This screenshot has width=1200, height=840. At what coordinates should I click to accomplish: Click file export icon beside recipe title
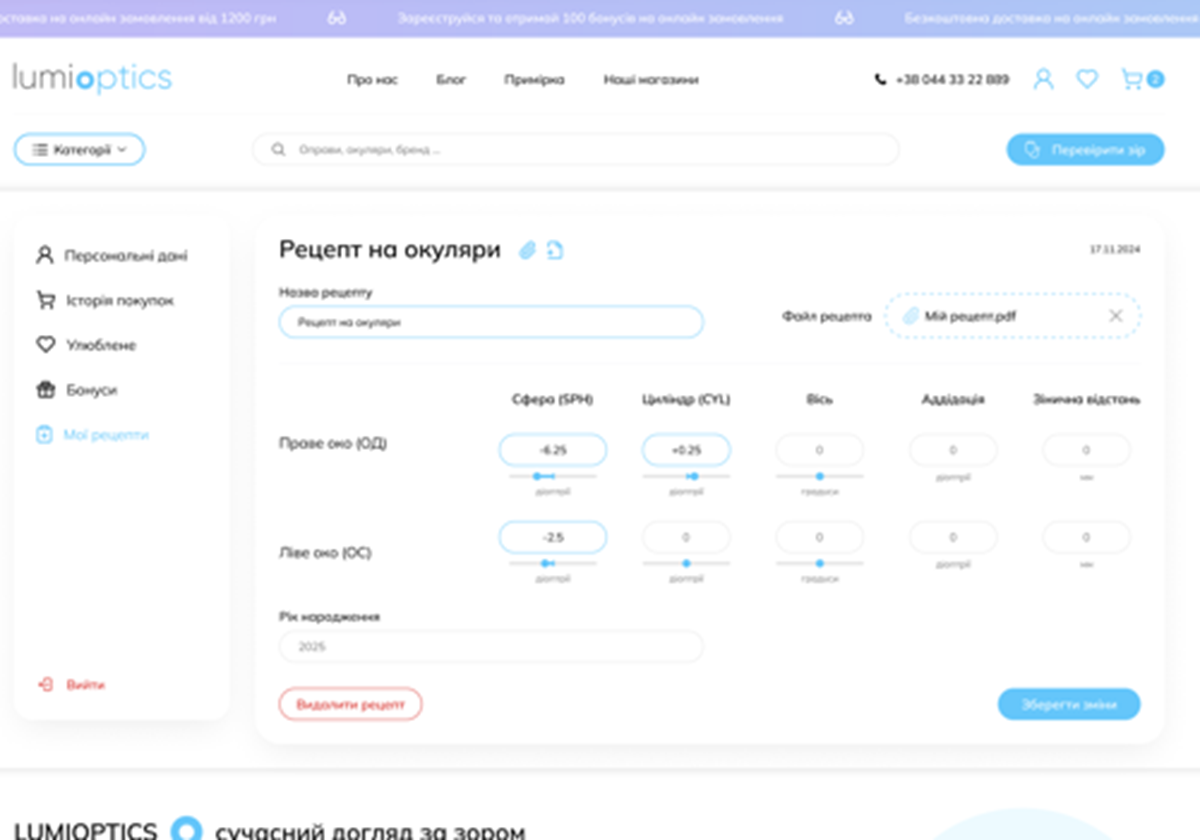click(x=555, y=250)
